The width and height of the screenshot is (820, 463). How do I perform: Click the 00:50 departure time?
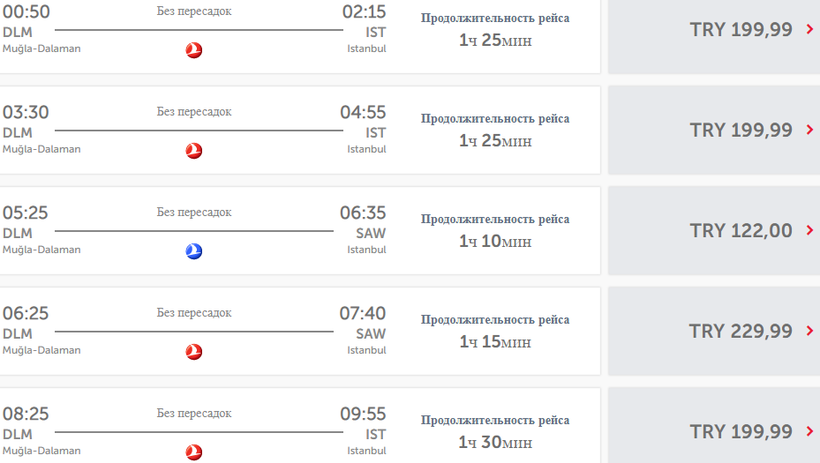pyautogui.click(x=26, y=12)
